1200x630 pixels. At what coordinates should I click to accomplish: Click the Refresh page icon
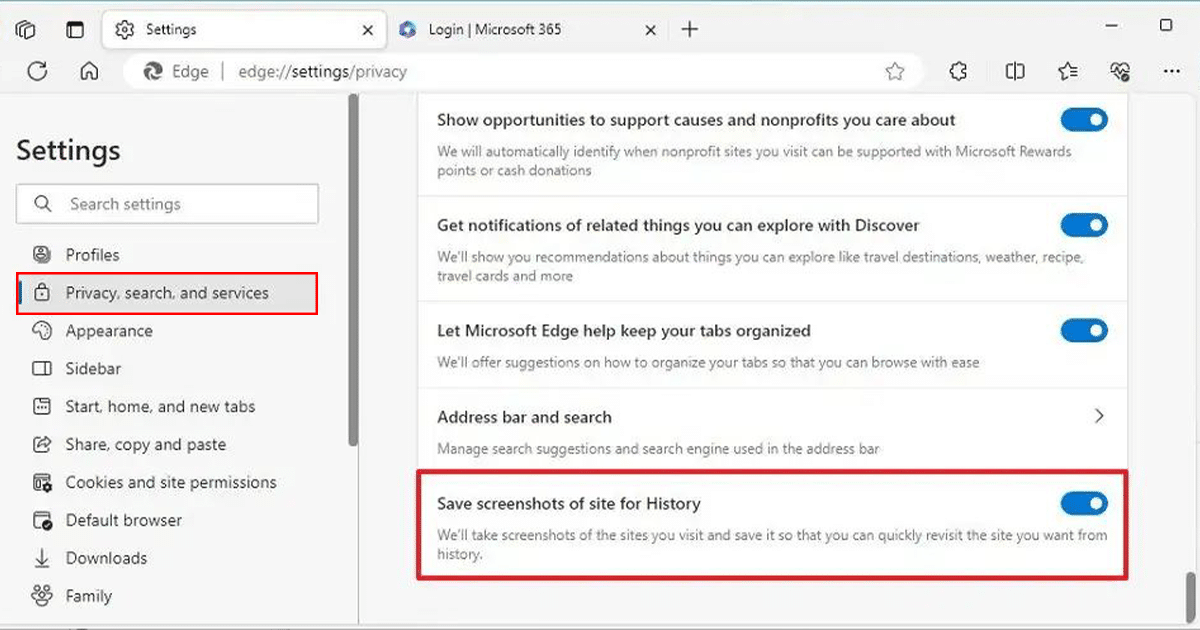[38, 71]
